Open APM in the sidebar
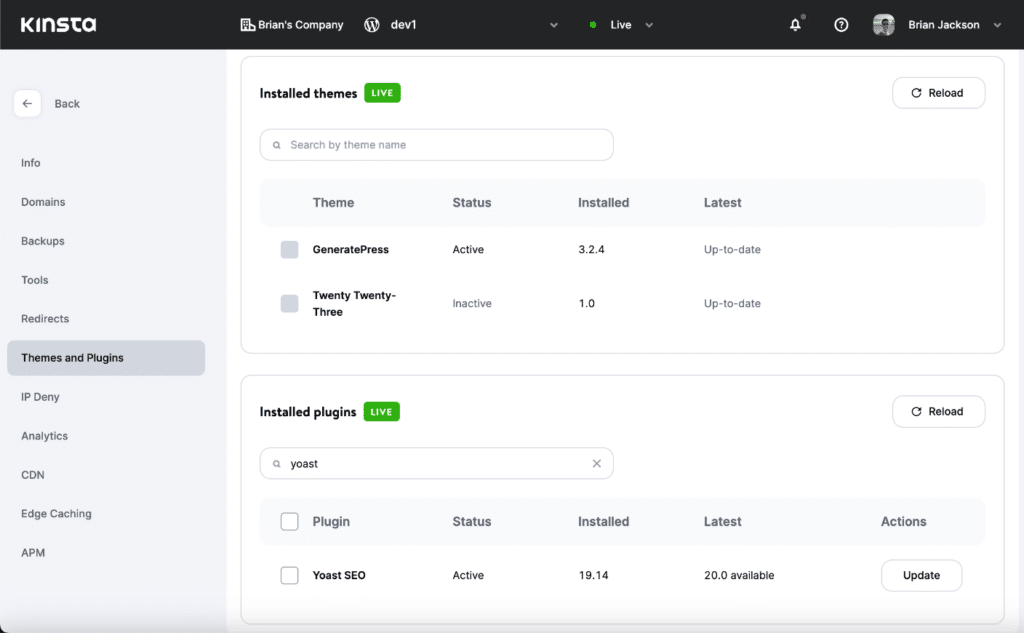Image resolution: width=1024 pixels, height=633 pixels. pyautogui.click(x=33, y=553)
